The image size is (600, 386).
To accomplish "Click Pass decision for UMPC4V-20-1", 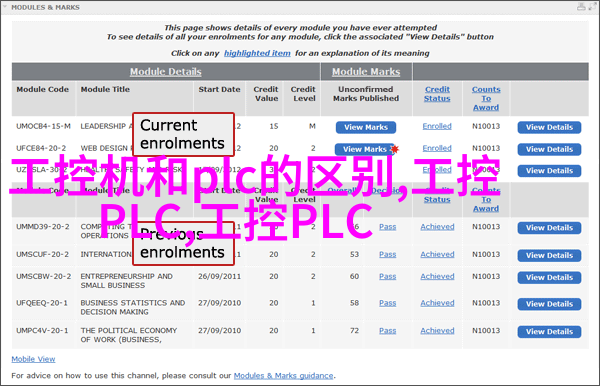I will tap(388, 331).
